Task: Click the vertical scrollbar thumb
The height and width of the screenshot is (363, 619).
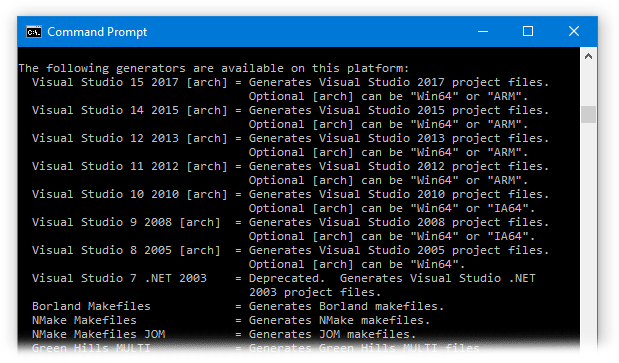Action: tap(588, 114)
